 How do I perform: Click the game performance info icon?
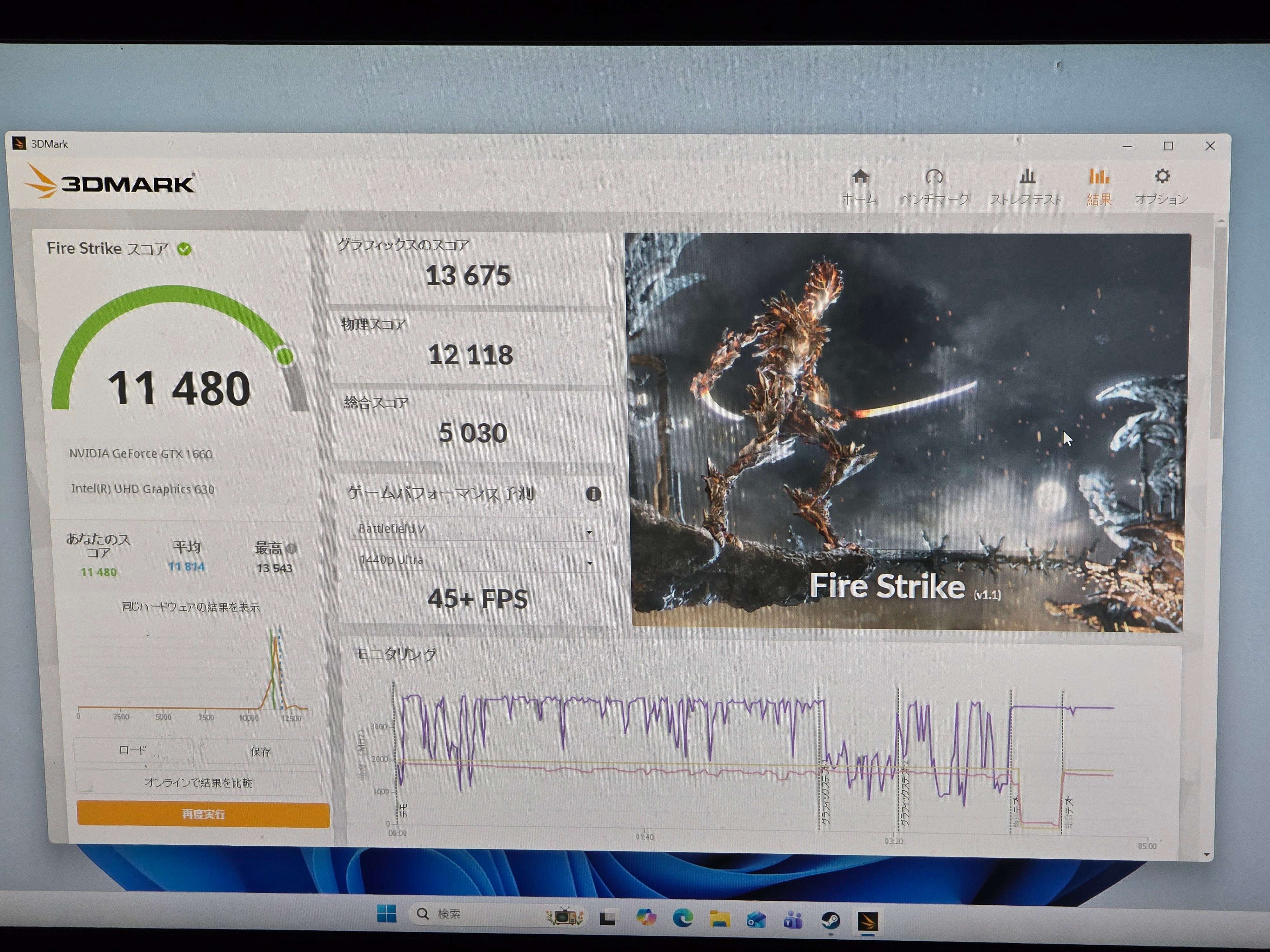tap(593, 494)
